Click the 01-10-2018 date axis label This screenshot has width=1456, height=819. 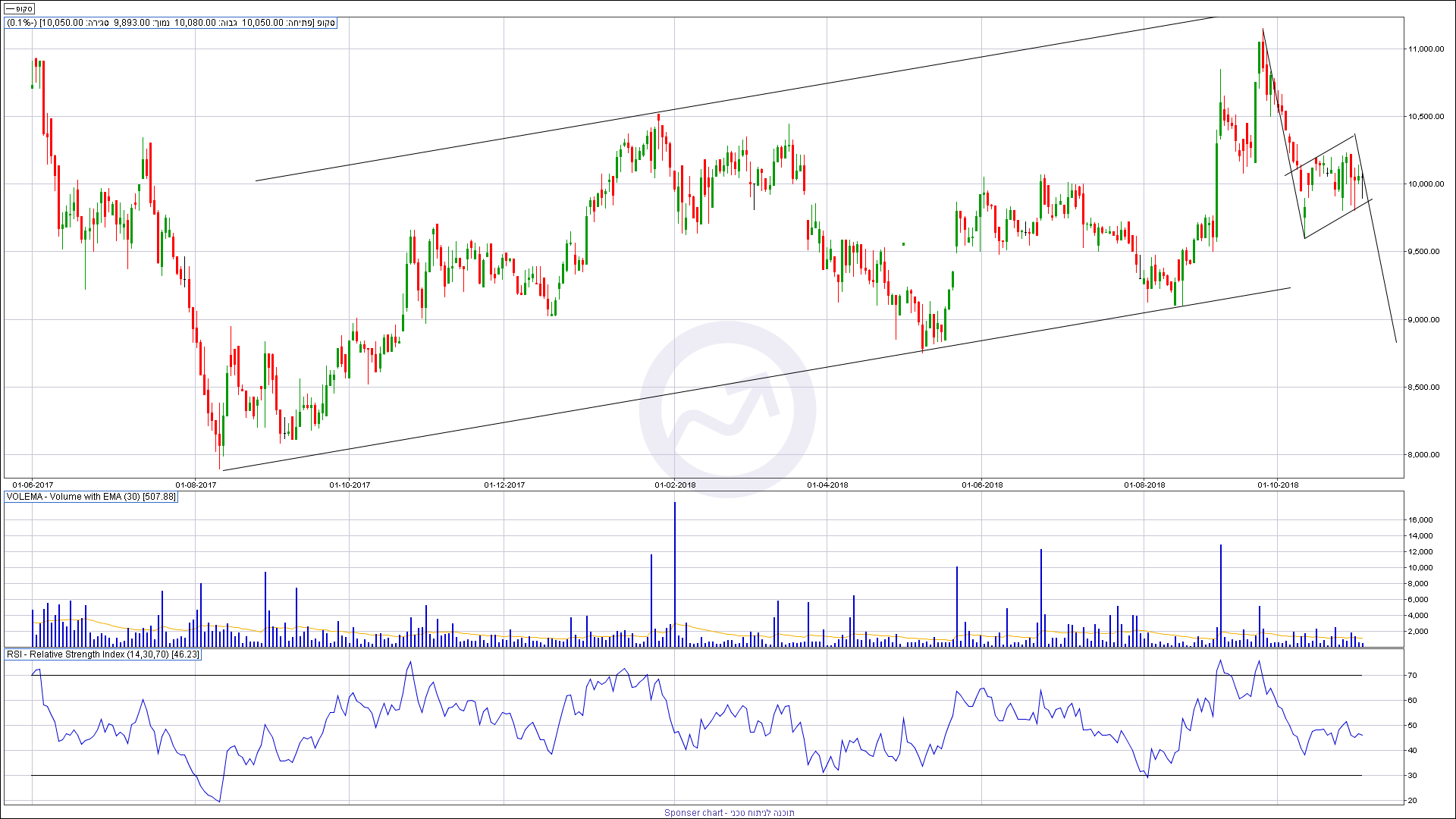click(1278, 485)
